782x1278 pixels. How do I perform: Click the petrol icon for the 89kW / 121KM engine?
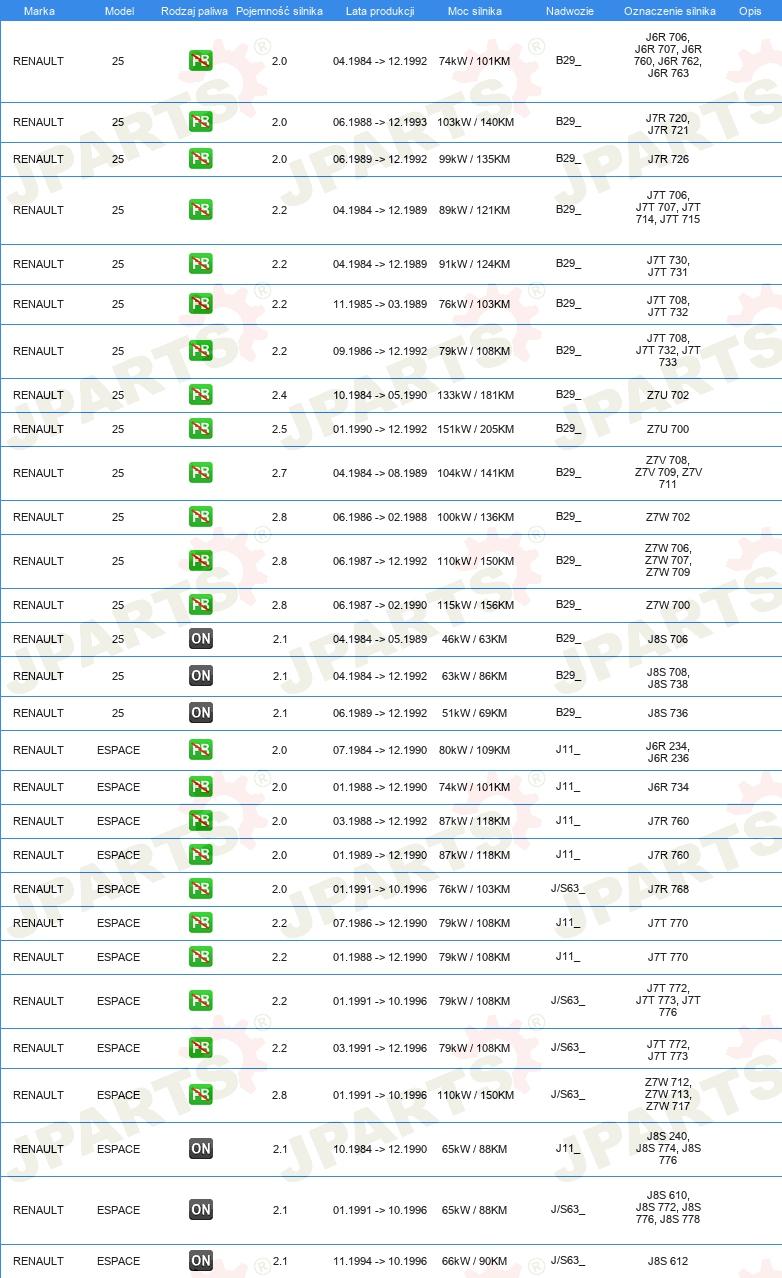[x=201, y=210]
